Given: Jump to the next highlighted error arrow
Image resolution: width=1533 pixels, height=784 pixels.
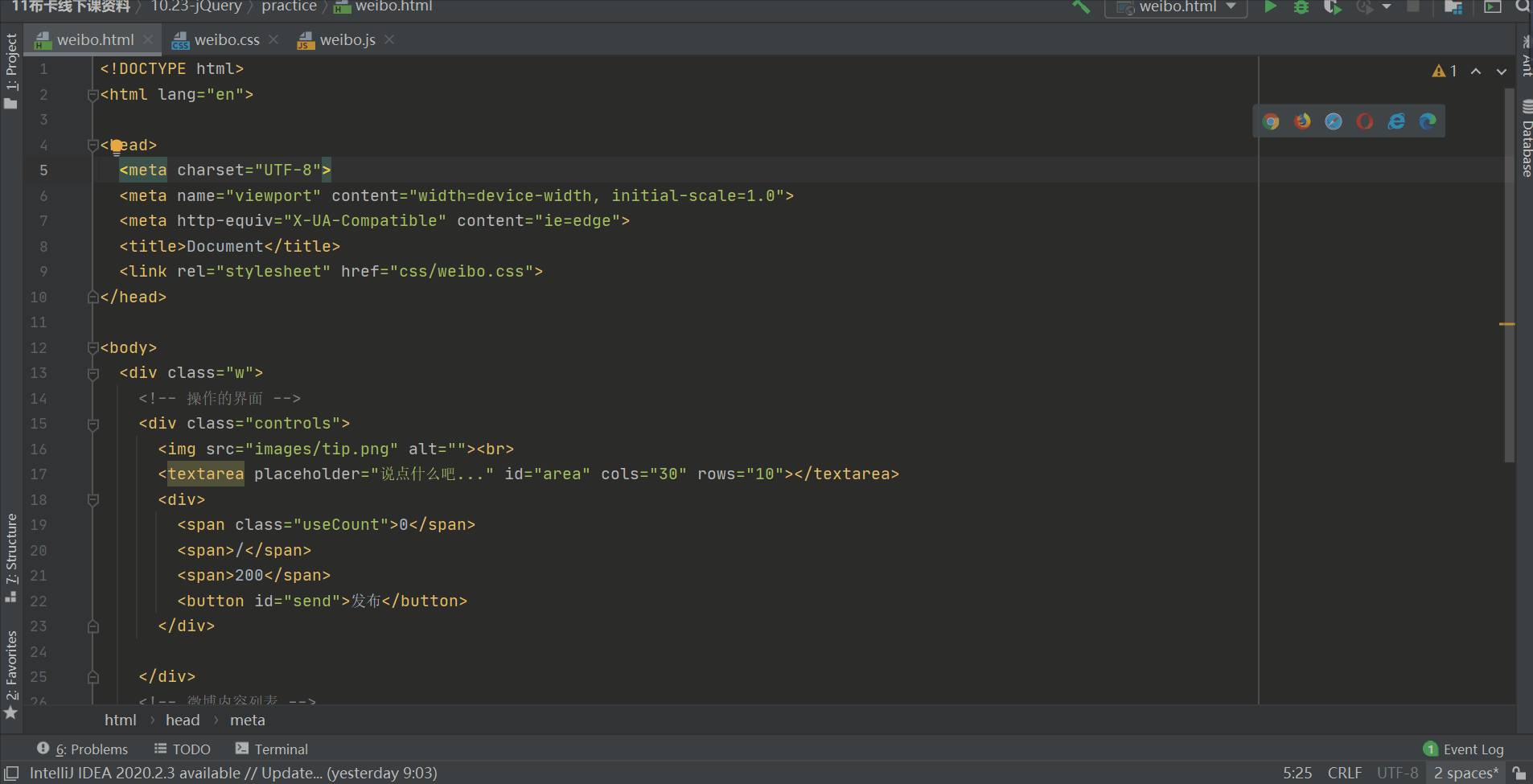Looking at the screenshot, I should [1502, 72].
